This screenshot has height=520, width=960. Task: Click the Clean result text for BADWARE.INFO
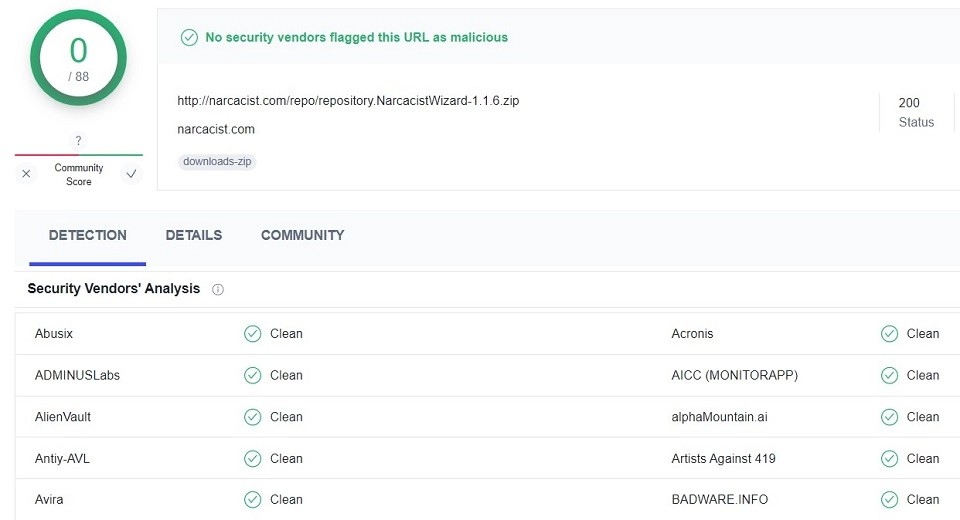pos(923,500)
